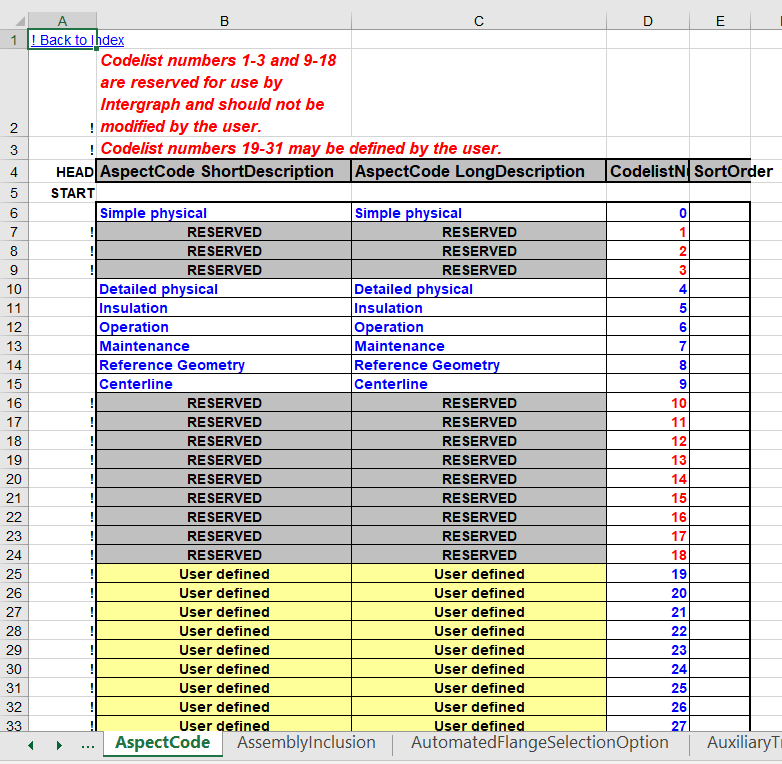This screenshot has width=782, height=764.
Task: Select the Insulation cell in column B
Action: click(224, 308)
